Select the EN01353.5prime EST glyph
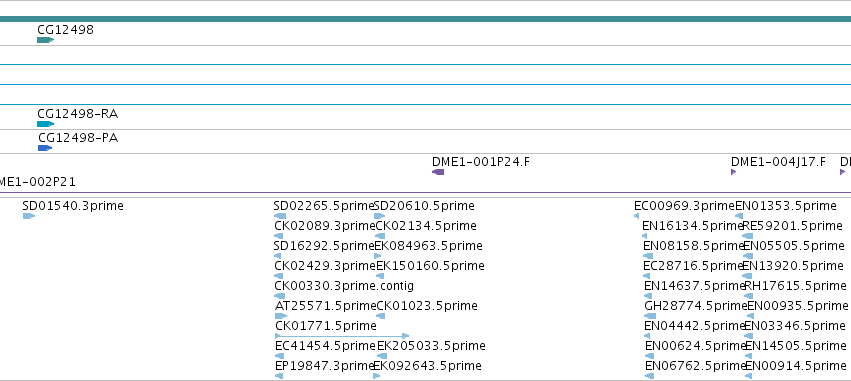This screenshot has width=851, height=381. [739, 216]
